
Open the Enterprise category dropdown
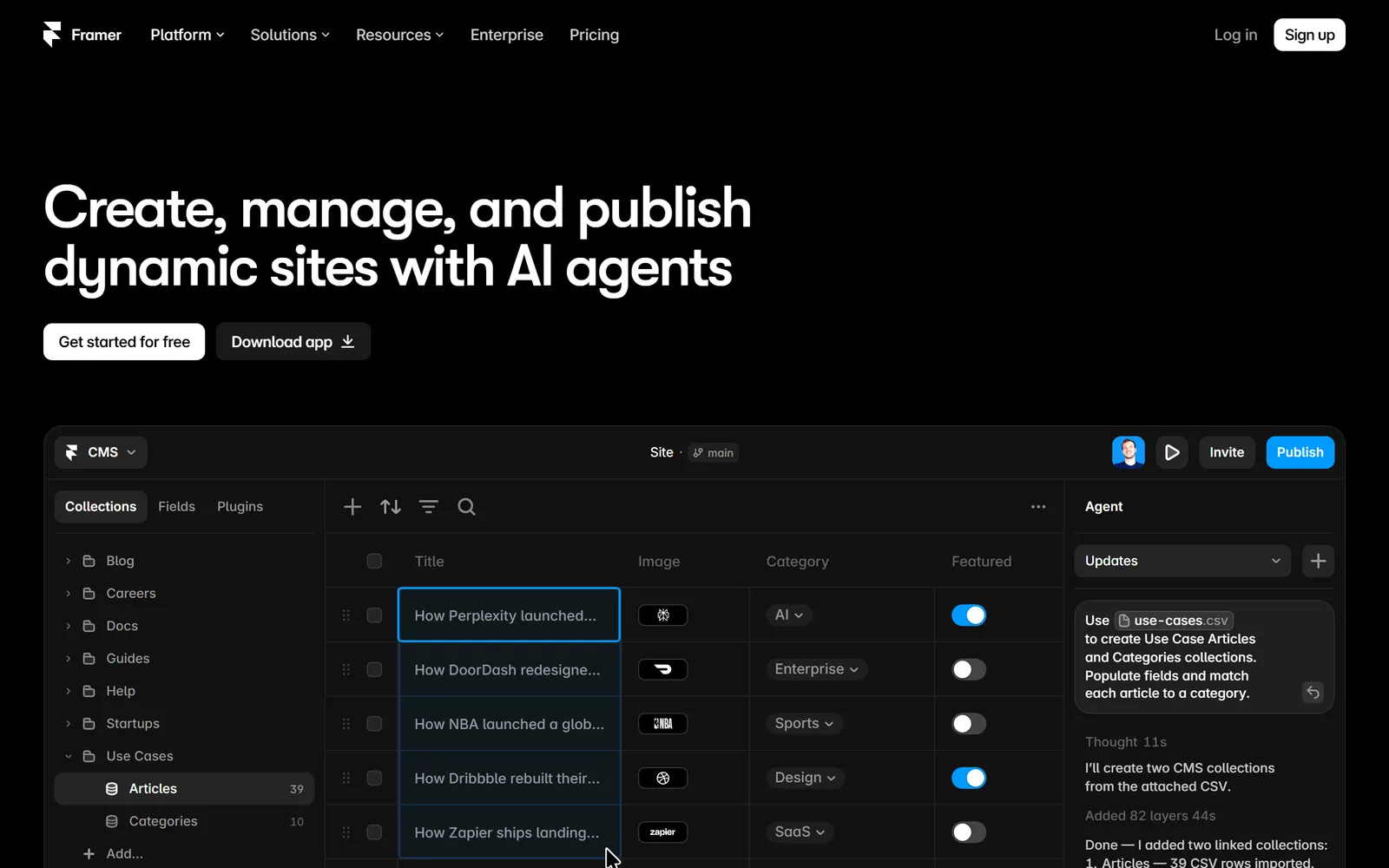tap(816, 669)
